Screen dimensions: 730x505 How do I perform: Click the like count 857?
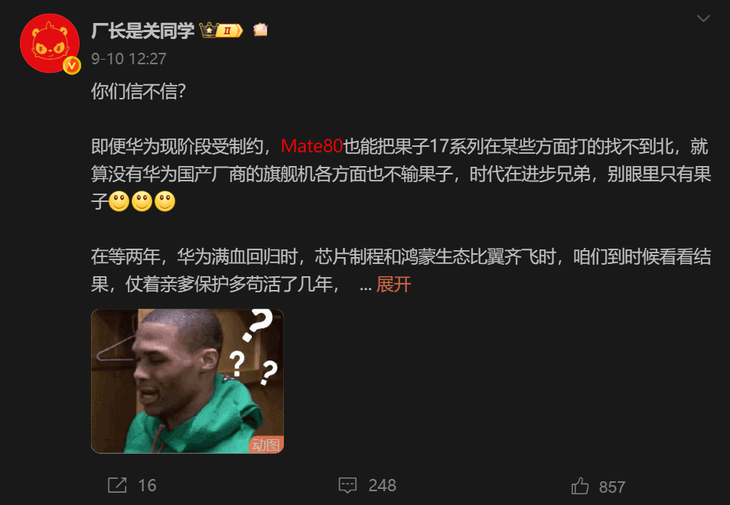pyautogui.click(x=612, y=487)
